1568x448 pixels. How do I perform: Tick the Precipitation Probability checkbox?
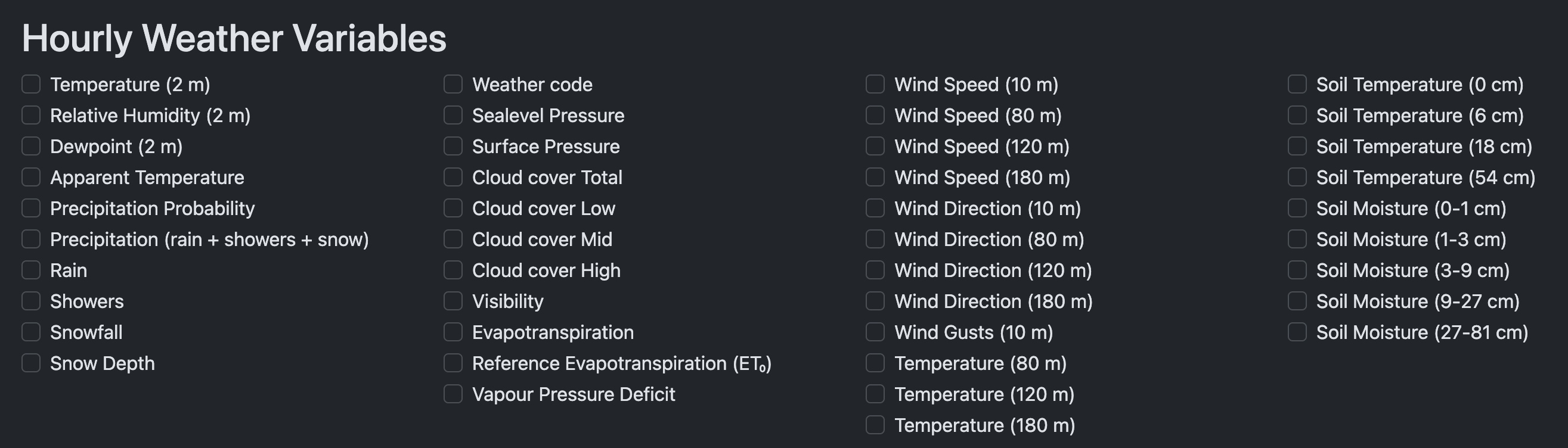[x=31, y=209]
